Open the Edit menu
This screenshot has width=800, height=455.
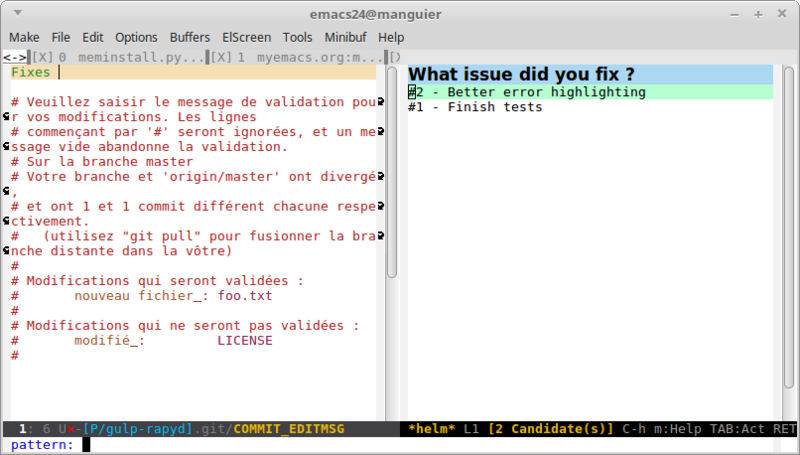(x=92, y=37)
